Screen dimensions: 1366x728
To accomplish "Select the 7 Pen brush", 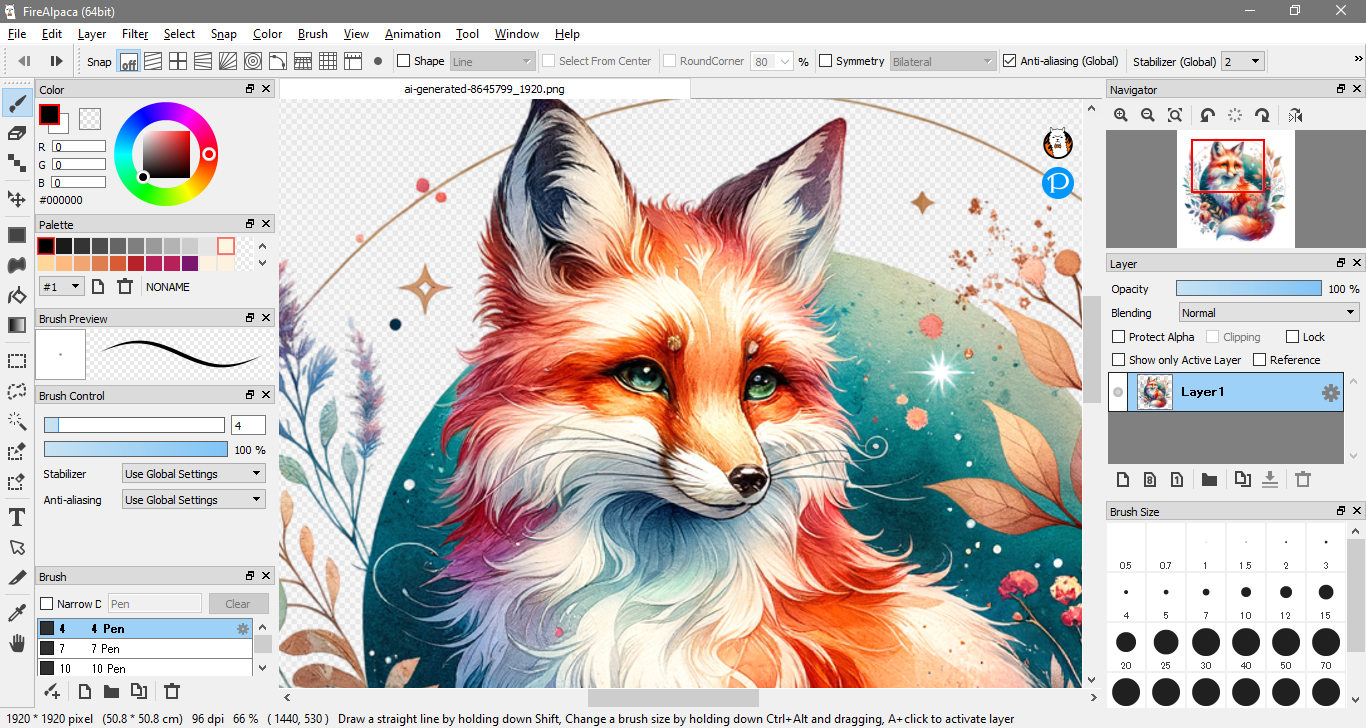I will click(x=145, y=649).
